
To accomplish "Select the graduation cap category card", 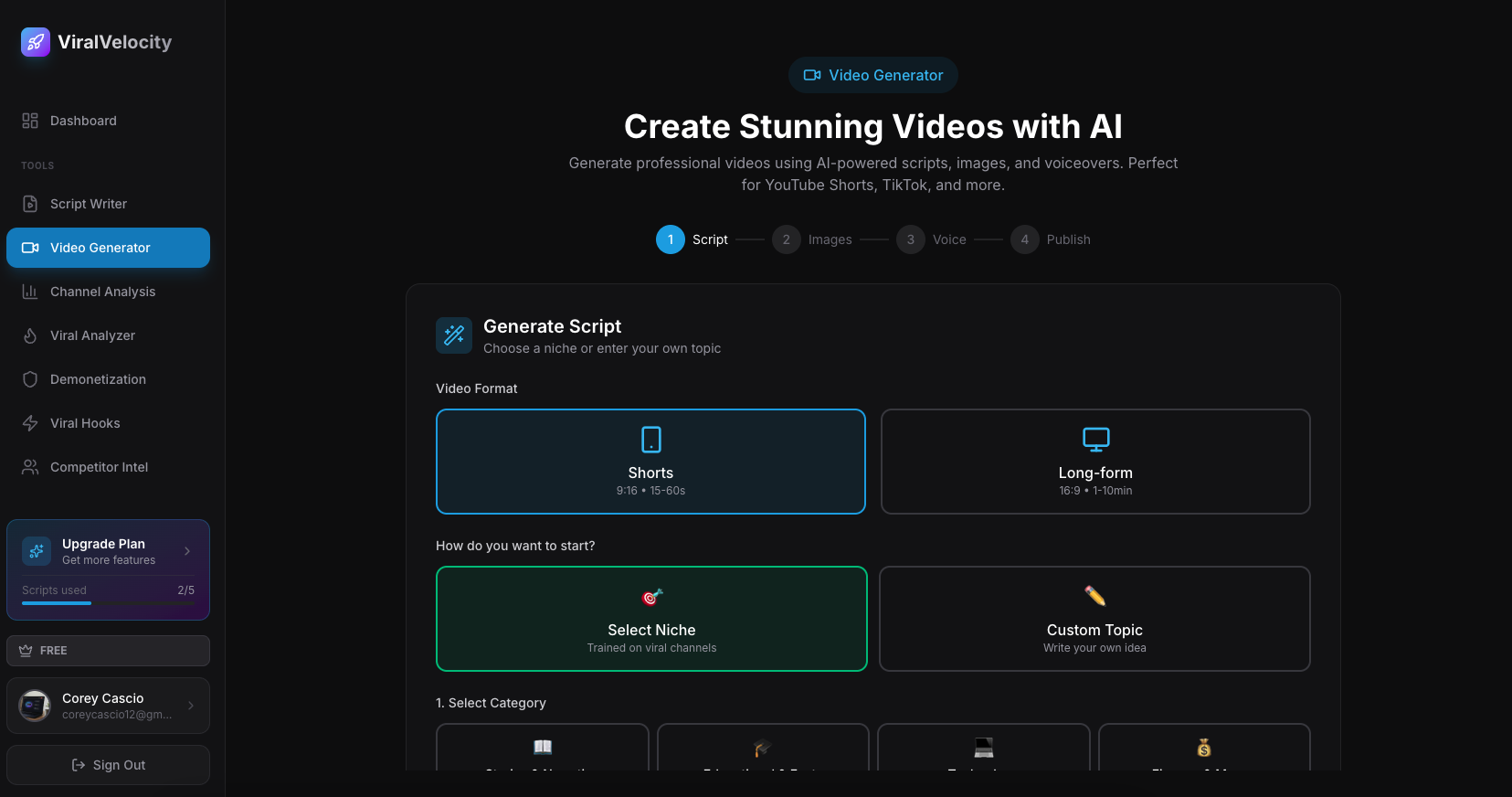I will click(763, 747).
